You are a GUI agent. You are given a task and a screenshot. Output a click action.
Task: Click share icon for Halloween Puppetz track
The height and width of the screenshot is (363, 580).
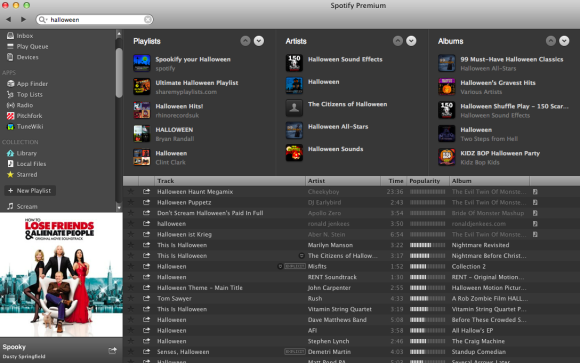click(146, 202)
